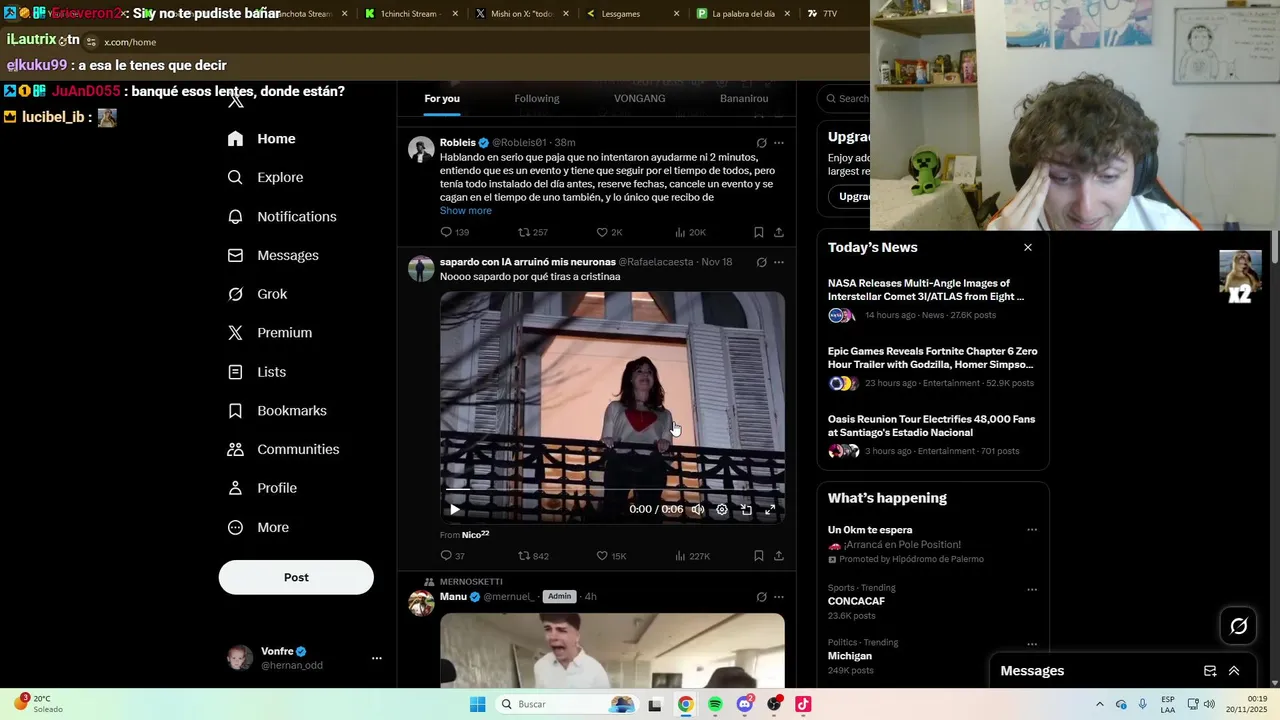
Task: Bookmark the sapardo post
Action: click(759, 556)
